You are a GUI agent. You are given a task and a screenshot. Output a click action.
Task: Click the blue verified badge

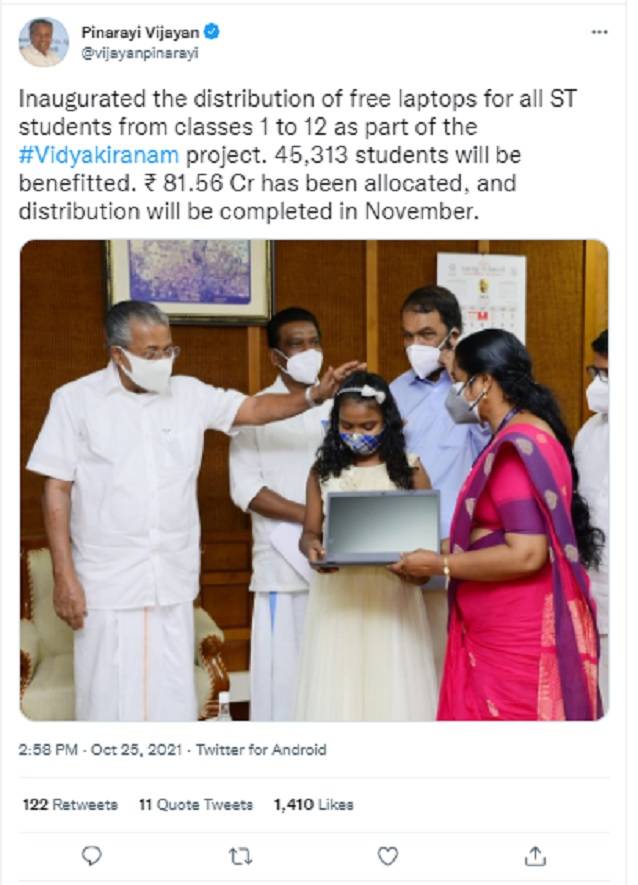pos(212,32)
